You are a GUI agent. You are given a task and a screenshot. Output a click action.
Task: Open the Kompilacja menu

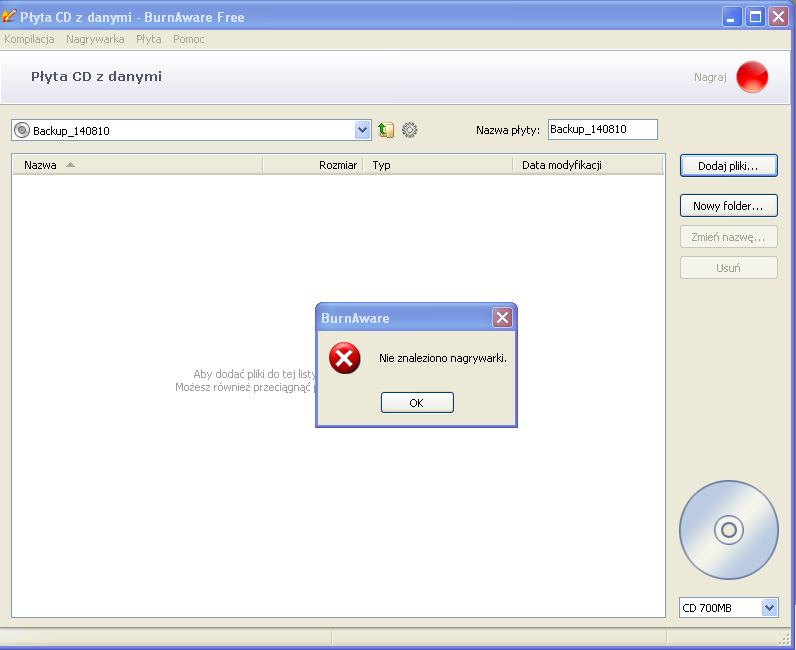click(x=29, y=39)
